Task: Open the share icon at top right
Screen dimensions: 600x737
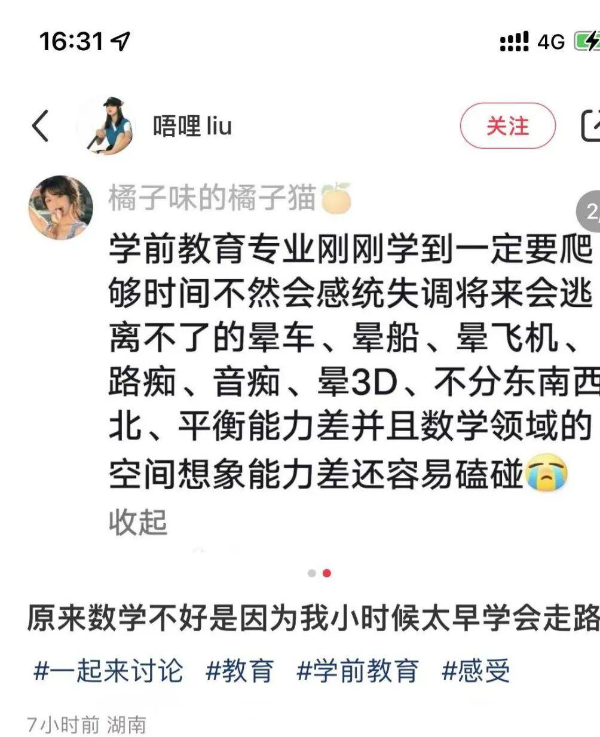Action: 591,125
